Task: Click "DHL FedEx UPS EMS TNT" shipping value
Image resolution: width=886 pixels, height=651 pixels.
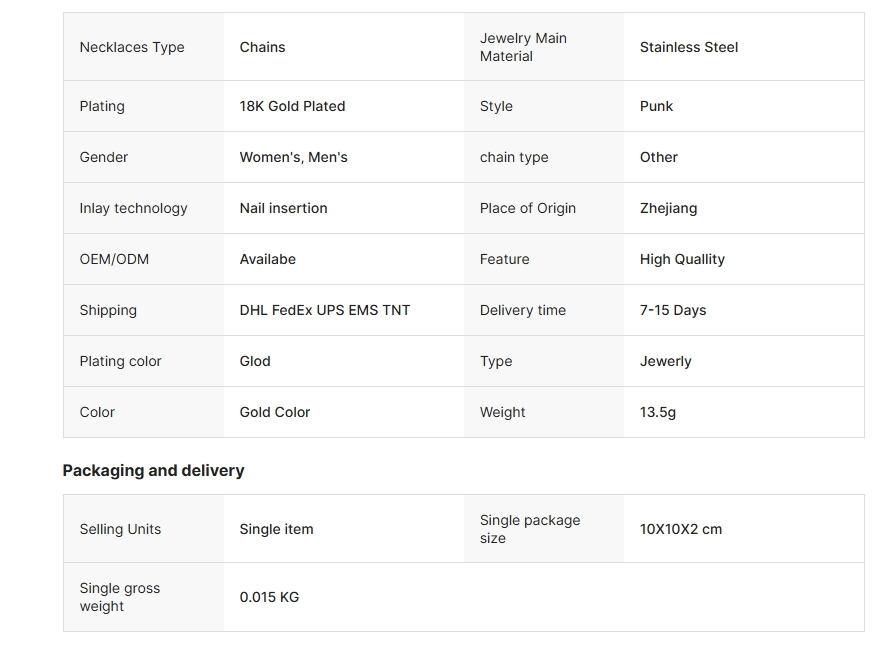Action: [324, 310]
